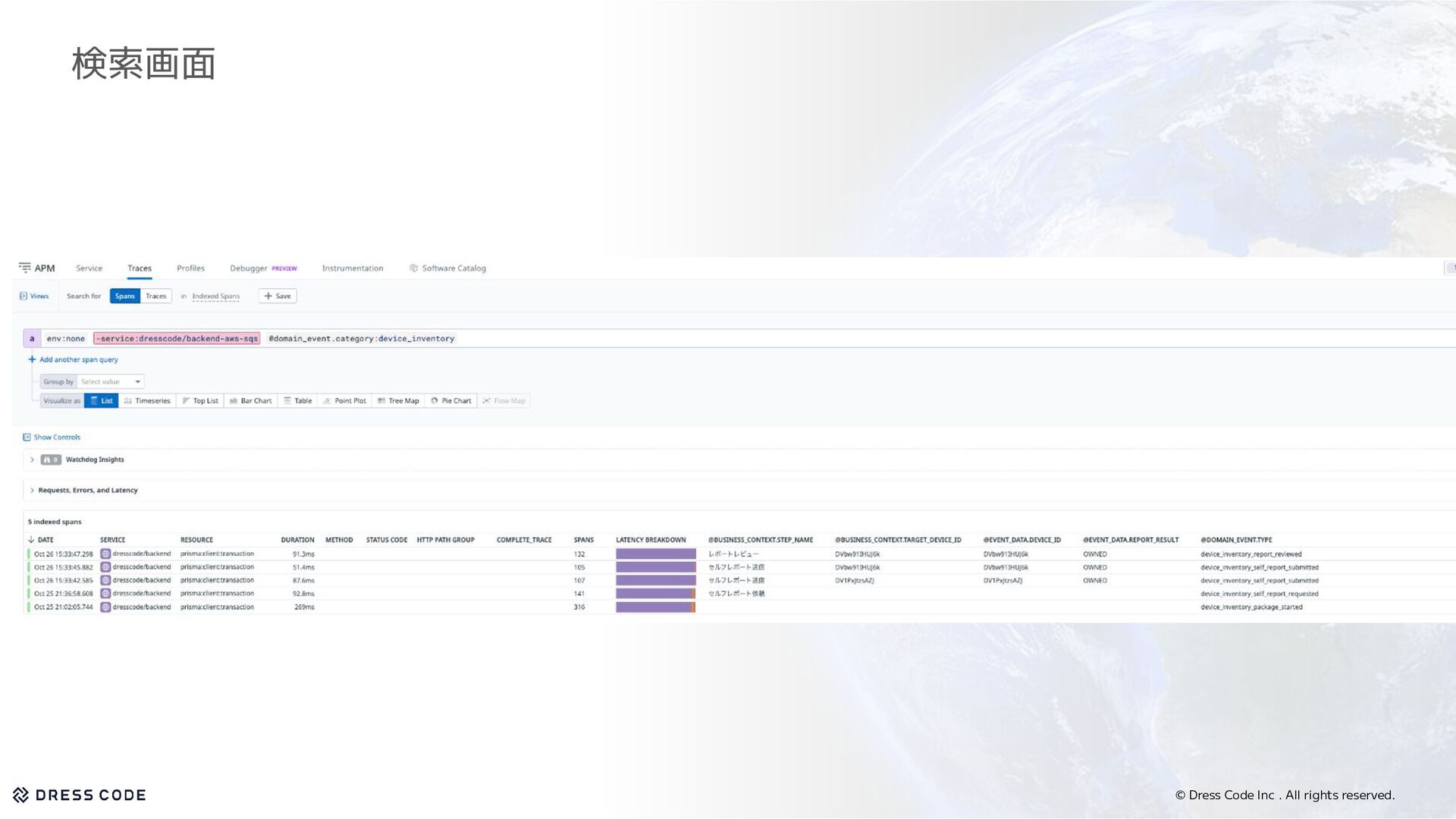The height and width of the screenshot is (819, 1456).
Task: Open the Group by select value dropdown
Action: point(111,382)
